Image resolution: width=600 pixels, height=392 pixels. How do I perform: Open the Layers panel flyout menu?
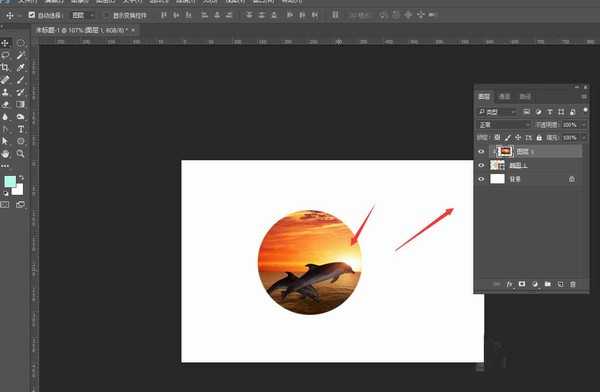point(584,96)
